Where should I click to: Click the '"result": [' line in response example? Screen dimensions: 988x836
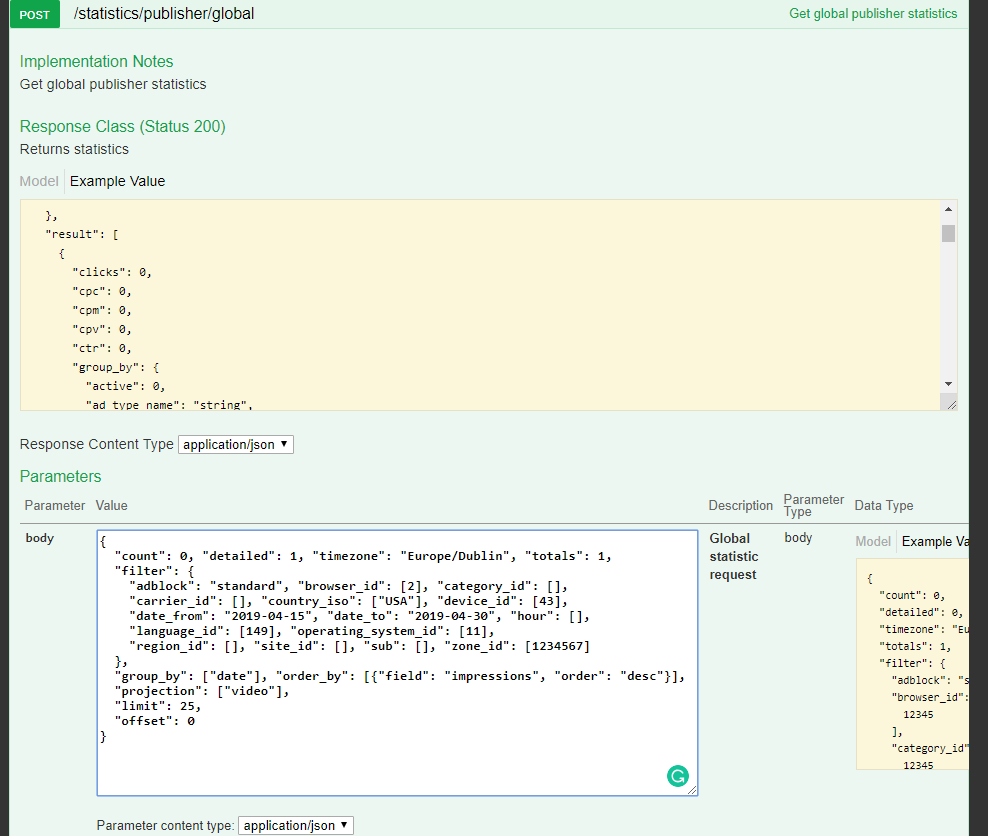82,234
